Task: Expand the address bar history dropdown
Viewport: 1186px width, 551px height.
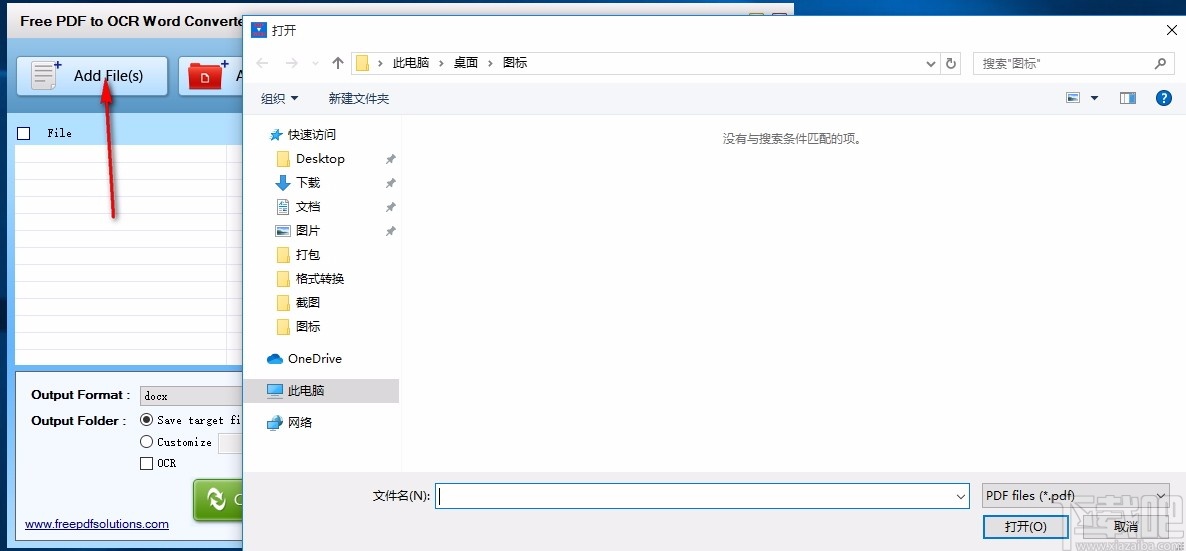Action: 931,64
